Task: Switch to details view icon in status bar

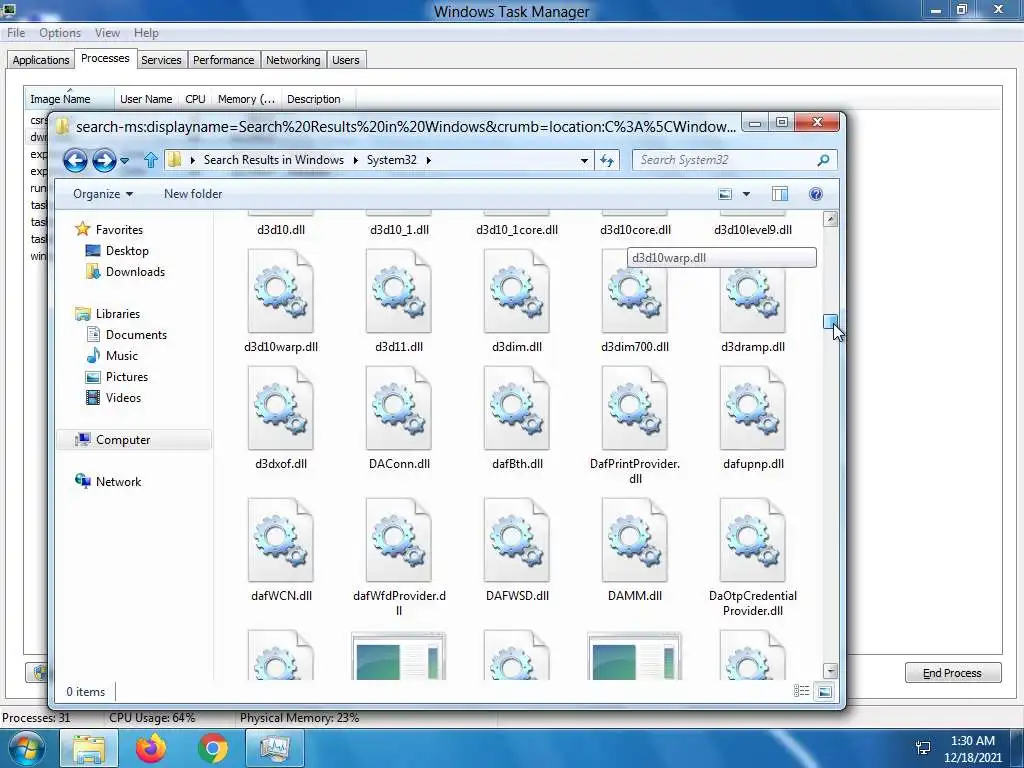Action: [x=801, y=691]
